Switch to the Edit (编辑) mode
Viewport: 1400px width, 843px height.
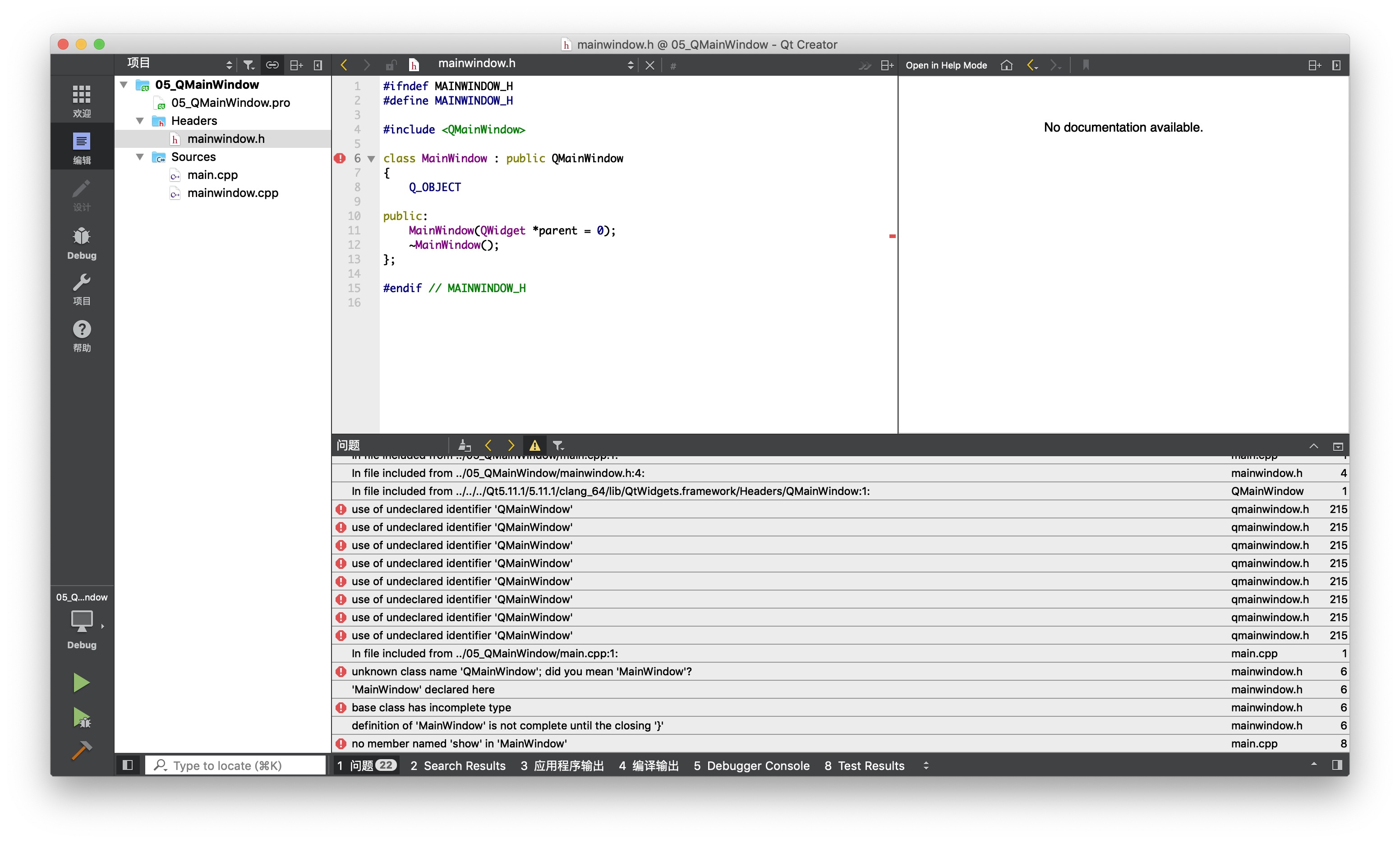tap(81, 148)
